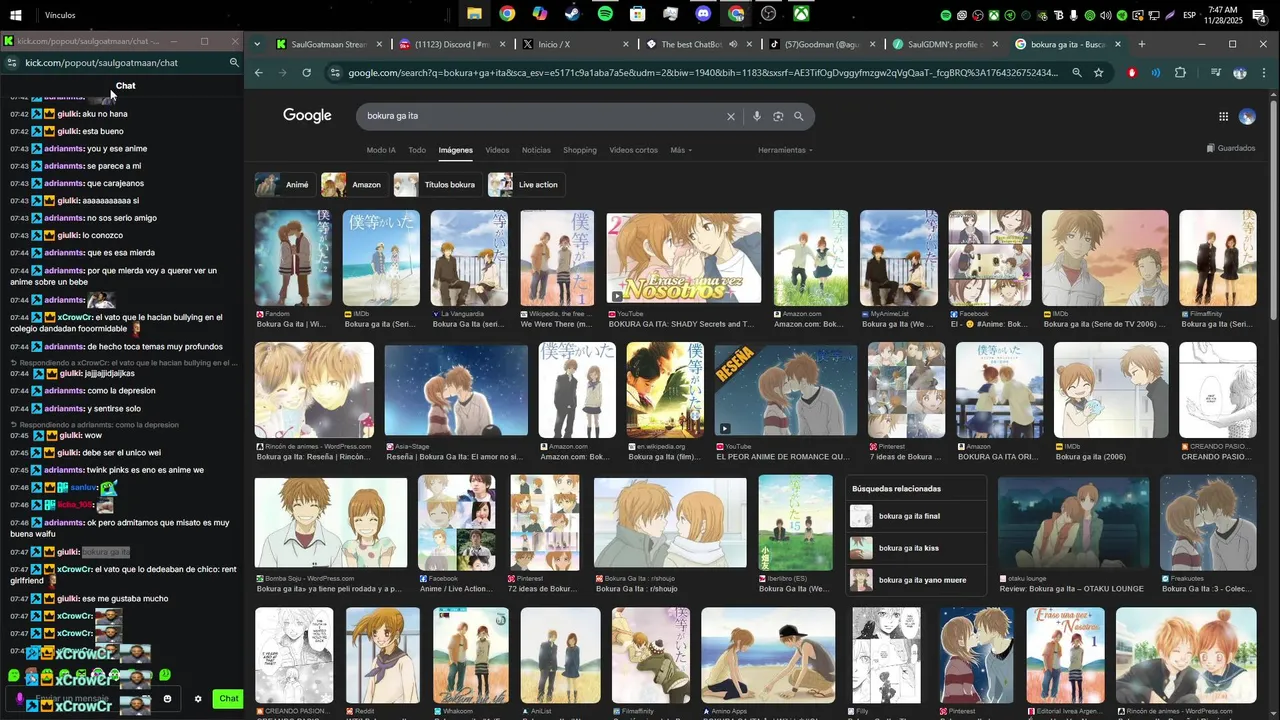Viewport: 1280px width, 720px height.
Task: Open the zoom indicator in the address bar
Action: (x=1076, y=73)
